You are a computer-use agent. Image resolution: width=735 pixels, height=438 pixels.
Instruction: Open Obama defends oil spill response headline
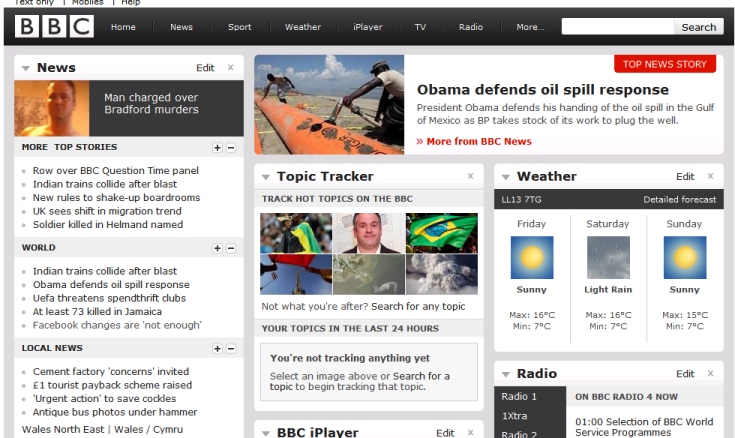pyautogui.click(x=543, y=90)
